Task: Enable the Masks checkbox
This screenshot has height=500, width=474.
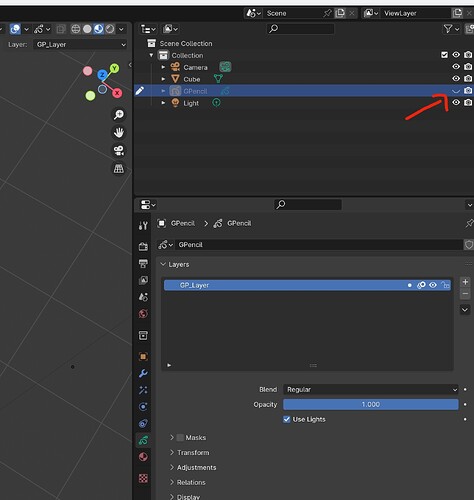Action: click(x=180, y=437)
